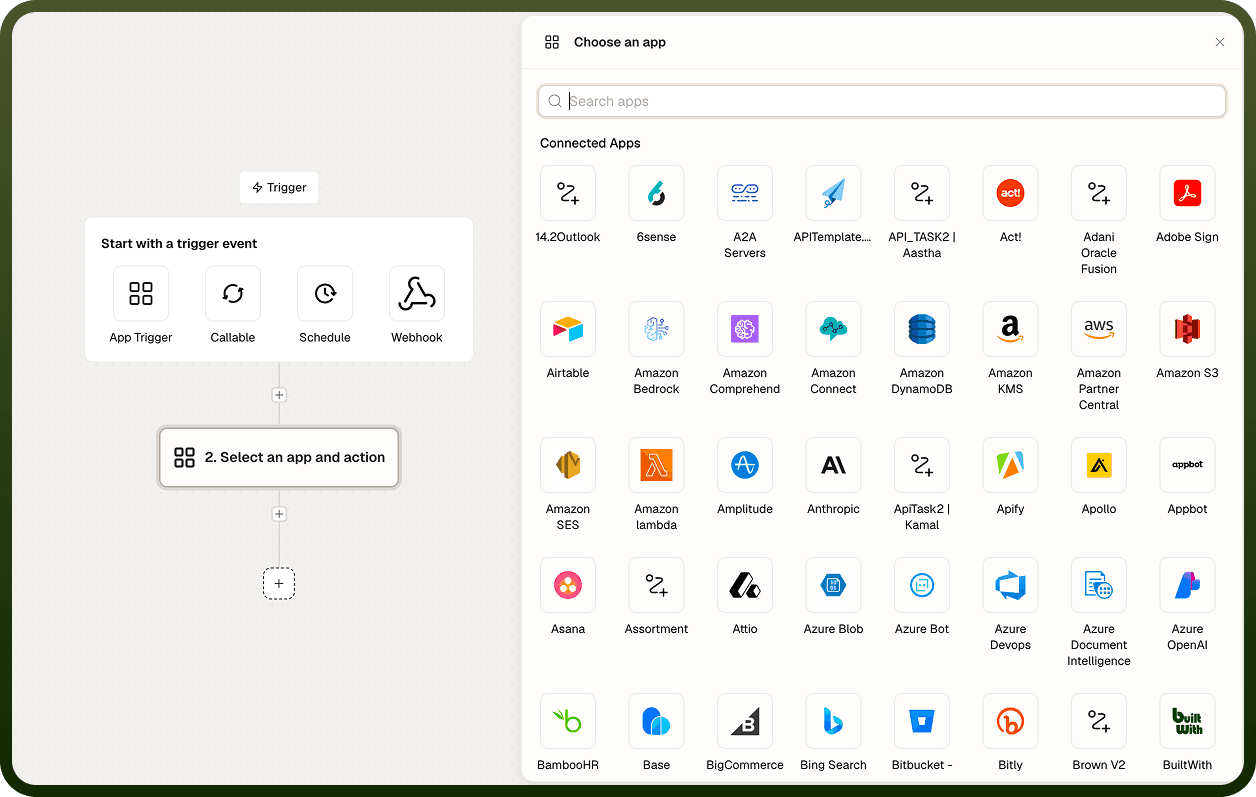Click the dashed add step box
The height and width of the screenshot is (797, 1256).
tap(279, 583)
